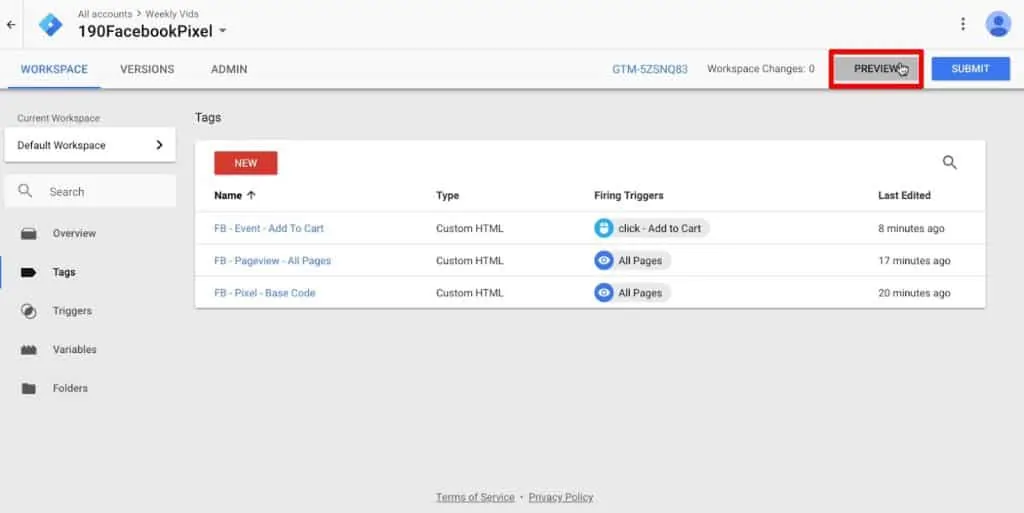Click Custom HTML in Add To Cart row

click(470, 228)
